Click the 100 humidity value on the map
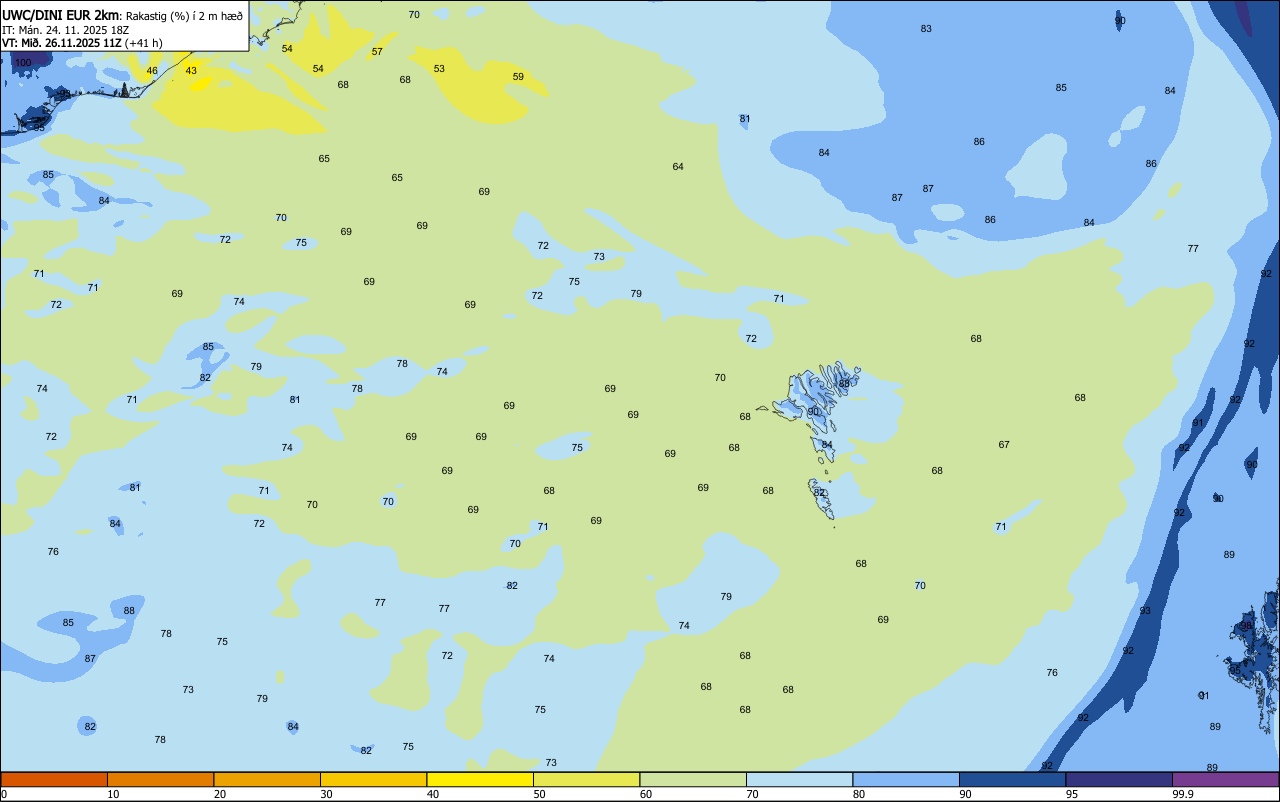This screenshot has height=802, width=1280. (x=23, y=63)
